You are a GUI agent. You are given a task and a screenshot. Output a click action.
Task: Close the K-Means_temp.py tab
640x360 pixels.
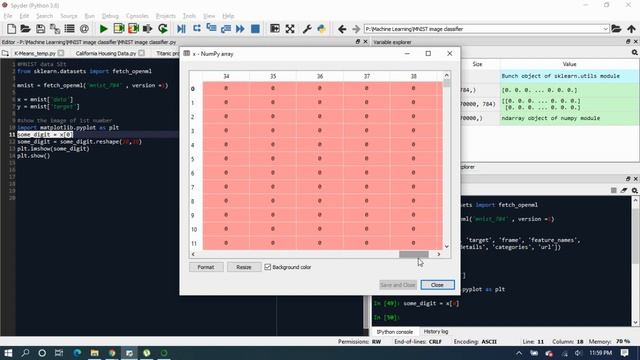click(61, 53)
